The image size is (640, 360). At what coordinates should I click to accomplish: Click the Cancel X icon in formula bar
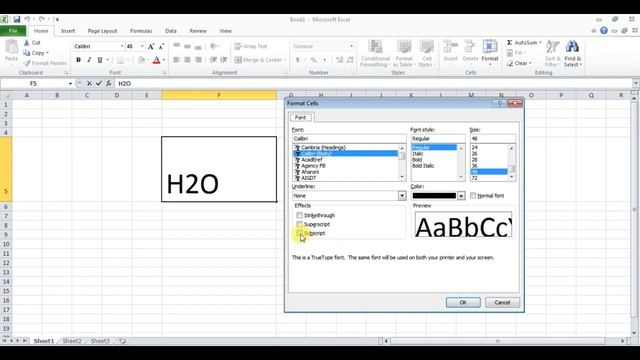89,83
